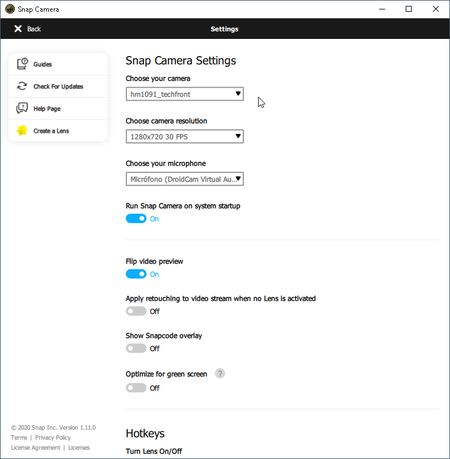
Task: Click the version 1.11.0 copyright text
Action: tap(53, 427)
